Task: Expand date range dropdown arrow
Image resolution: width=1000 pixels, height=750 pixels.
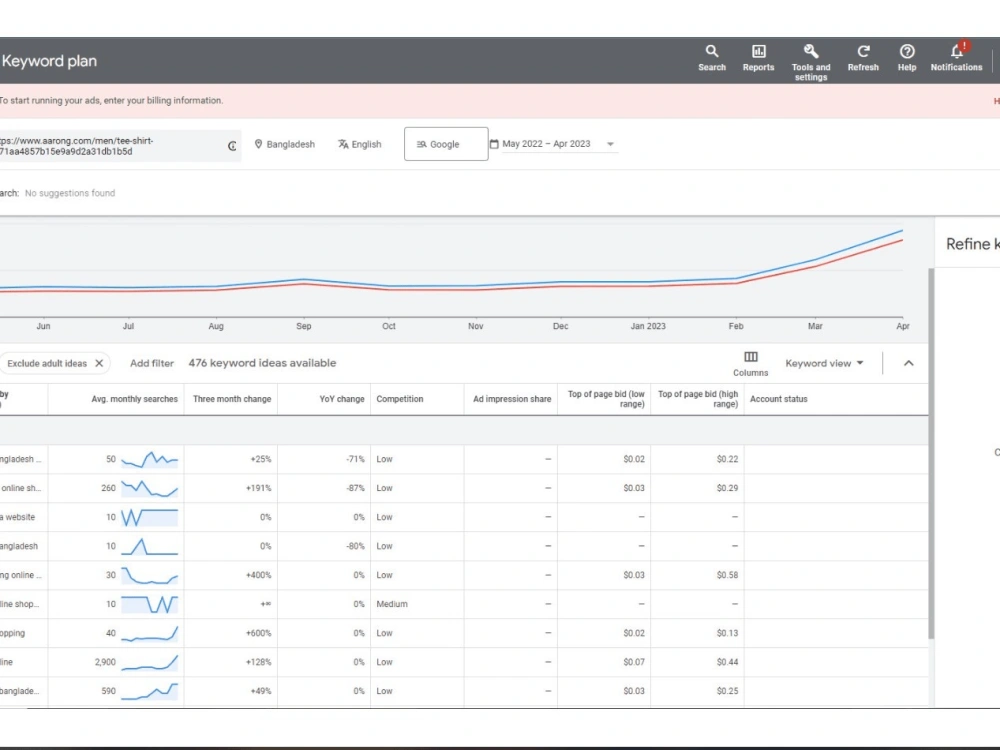Action: (610, 144)
